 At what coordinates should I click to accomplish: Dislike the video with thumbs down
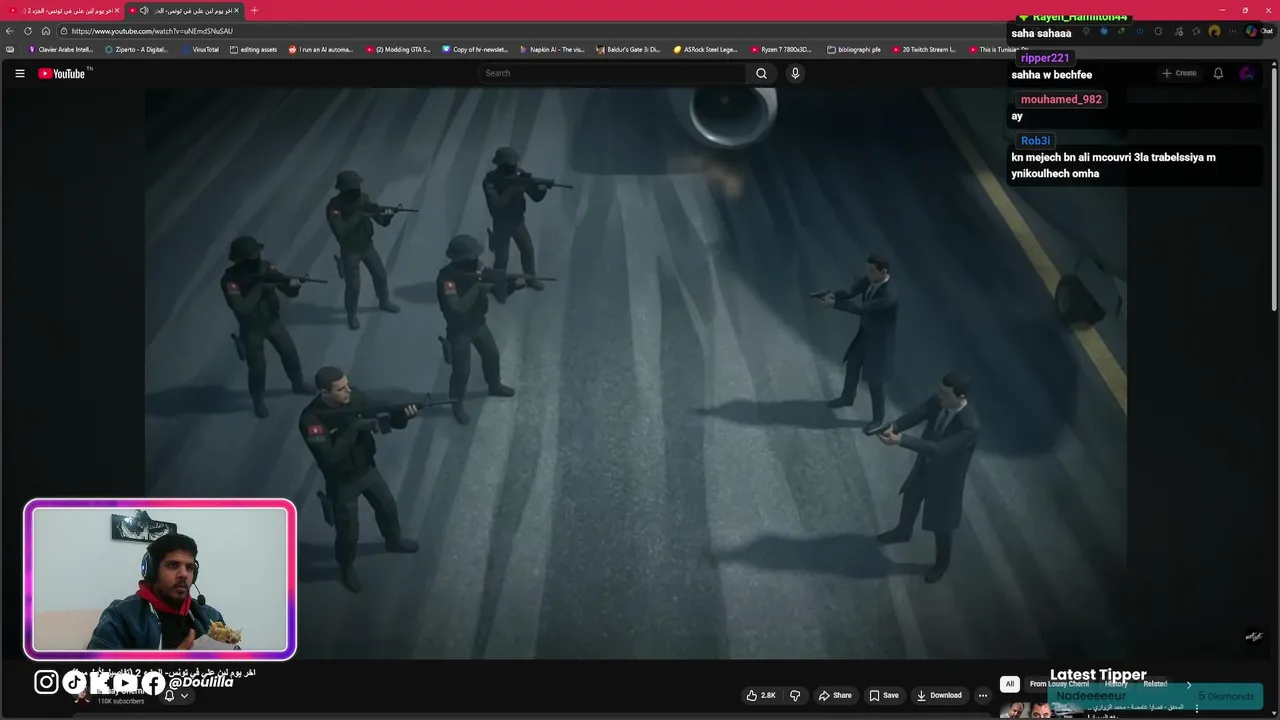coord(795,695)
